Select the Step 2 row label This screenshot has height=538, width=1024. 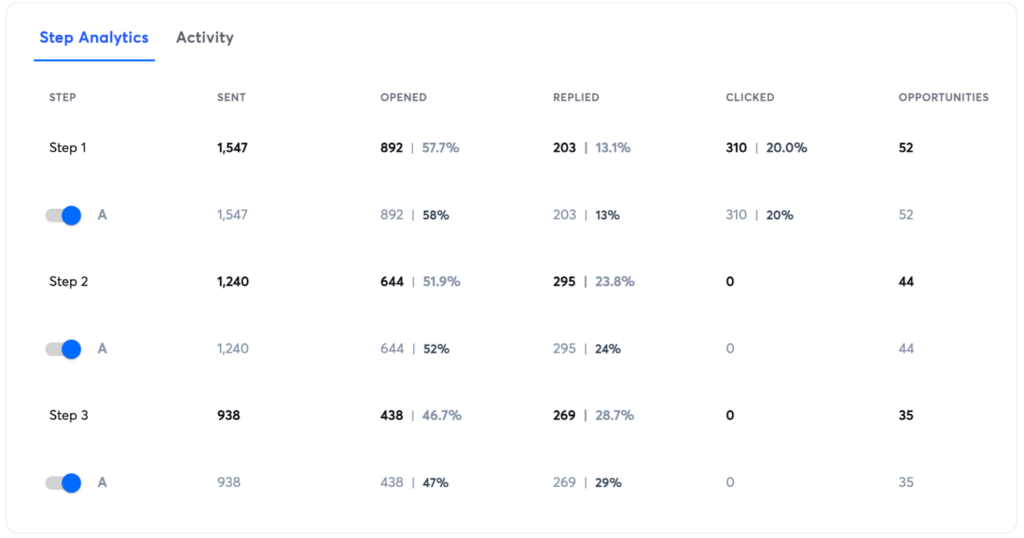(68, 282)
